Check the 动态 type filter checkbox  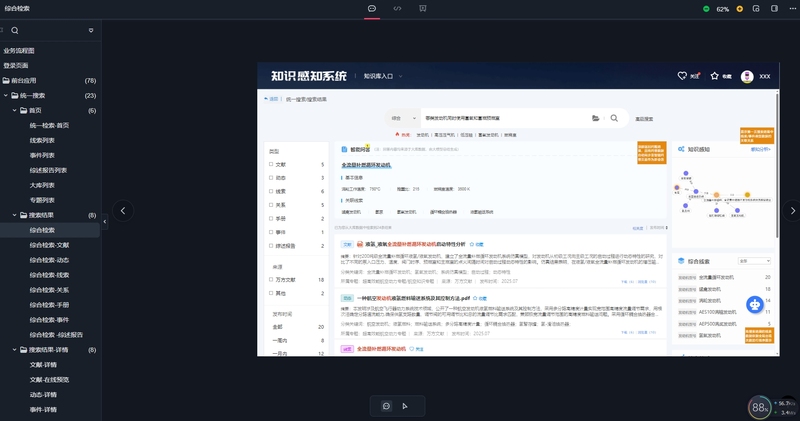point(271,178)
